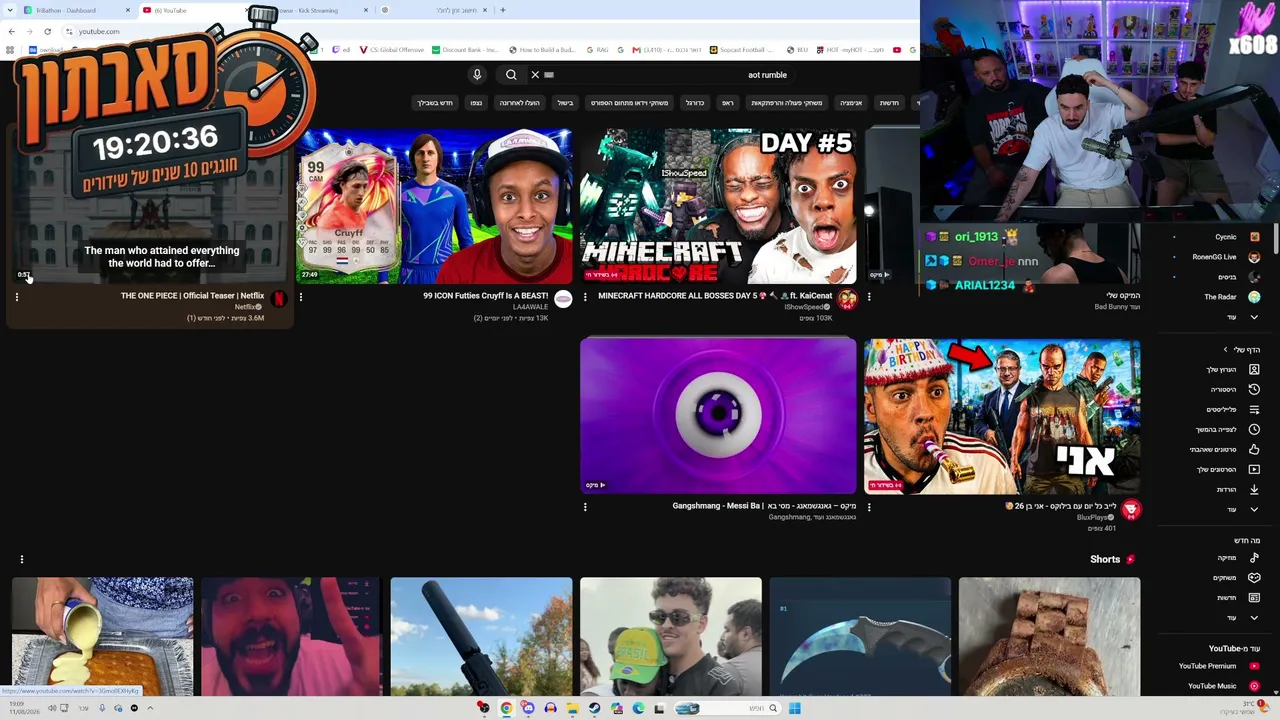Select the חדשות filter chip
This screenshot has height=720, width=1280.
889,103
